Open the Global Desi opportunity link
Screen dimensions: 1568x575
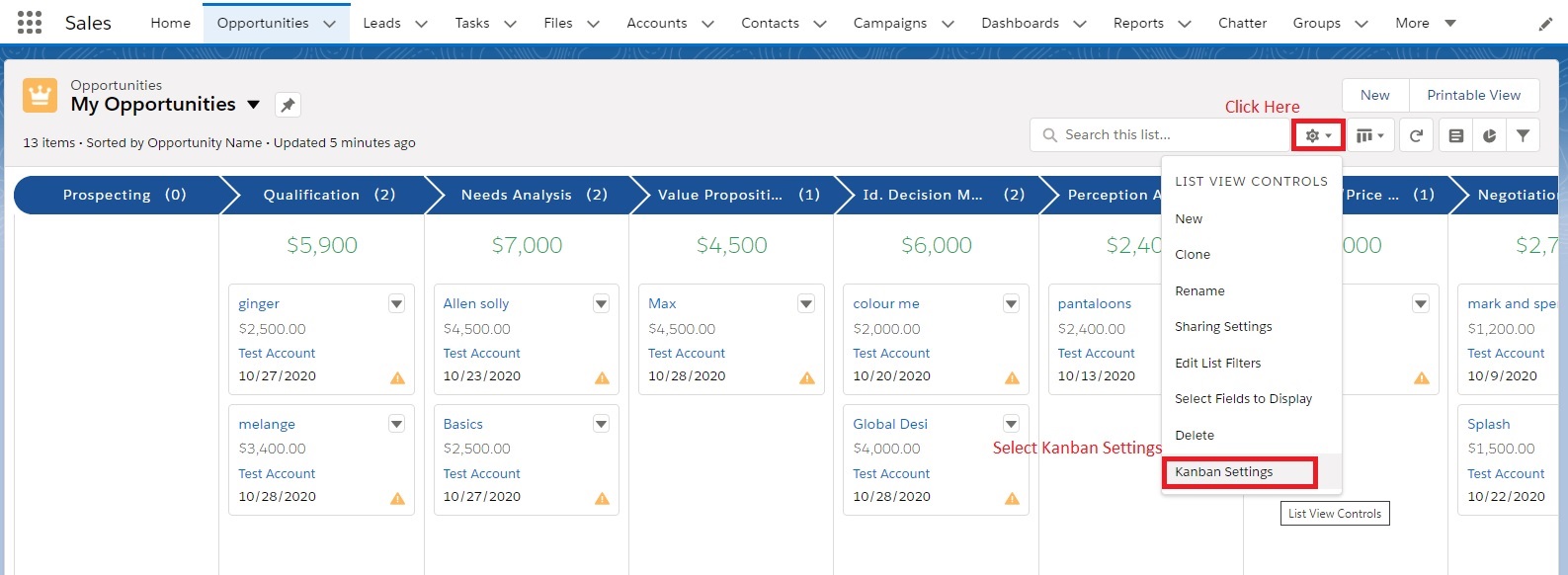click(890, 424)
